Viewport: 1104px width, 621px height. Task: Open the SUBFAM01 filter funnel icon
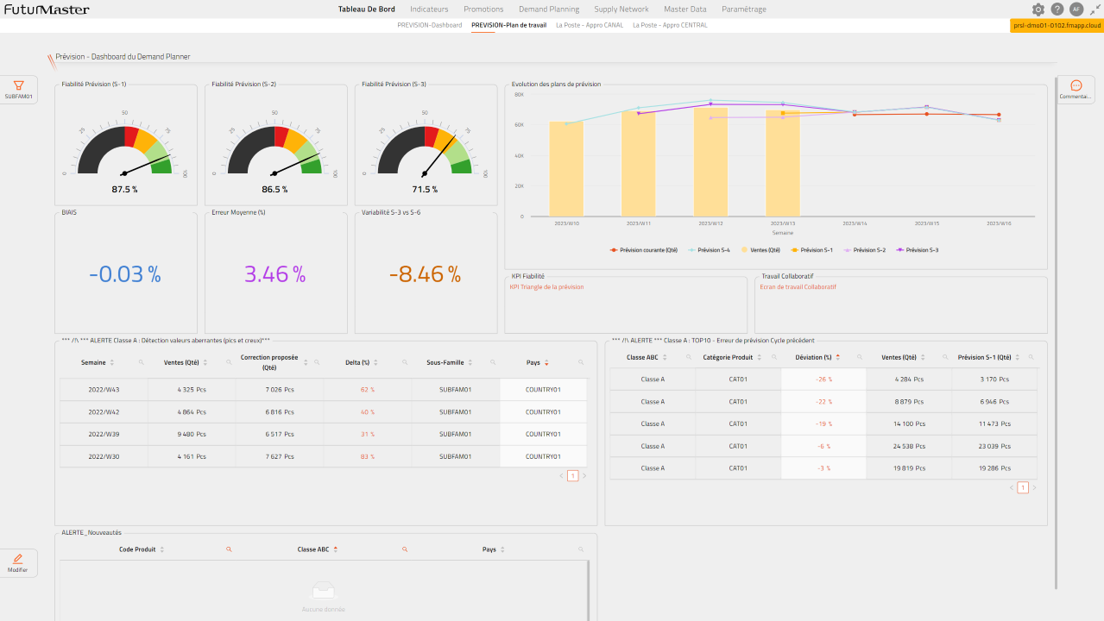[17, 85]
